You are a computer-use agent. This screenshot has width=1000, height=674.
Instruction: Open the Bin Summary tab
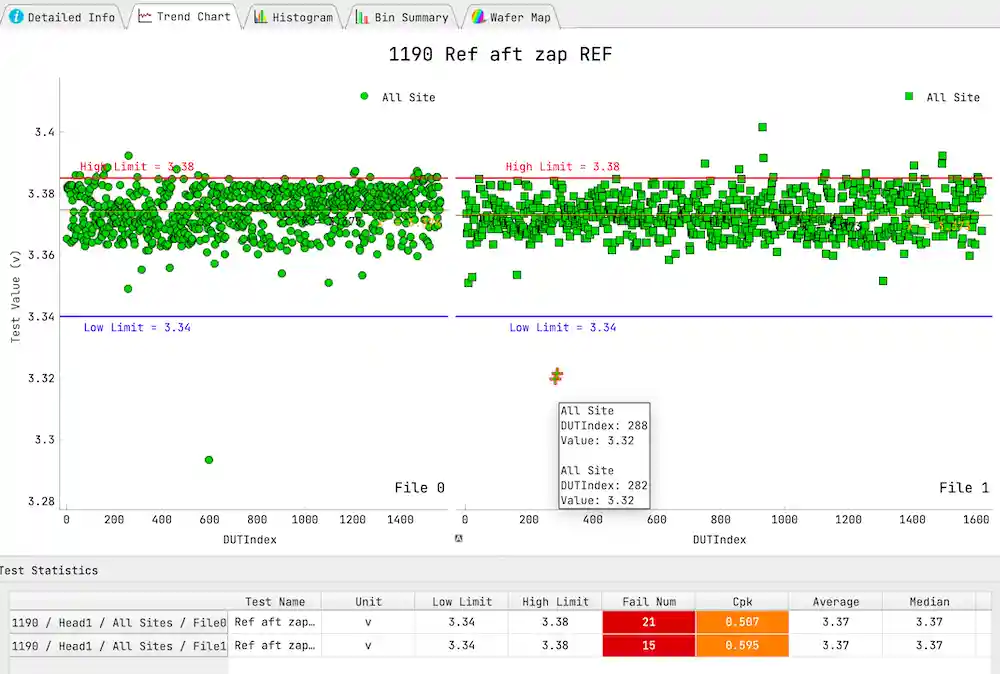(x=411, y=18)
